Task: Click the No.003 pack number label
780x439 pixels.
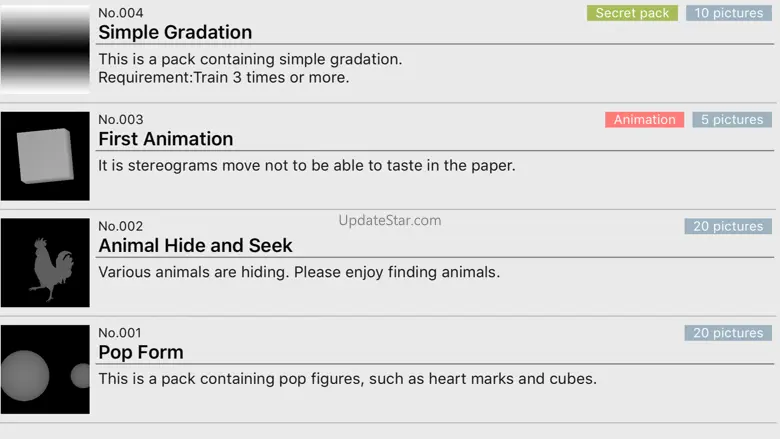Action: click(121, 120)
